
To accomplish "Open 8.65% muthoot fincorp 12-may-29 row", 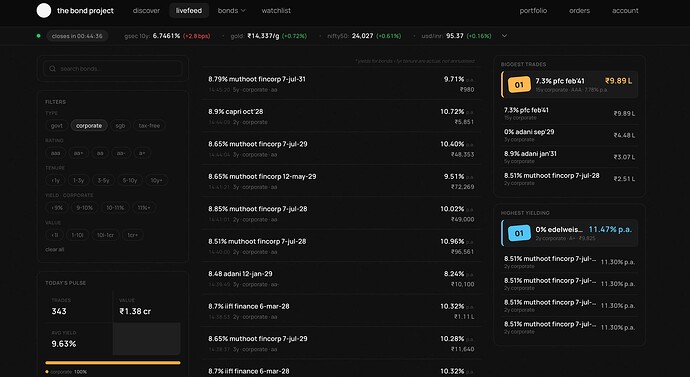I will [x=341, y=181].
